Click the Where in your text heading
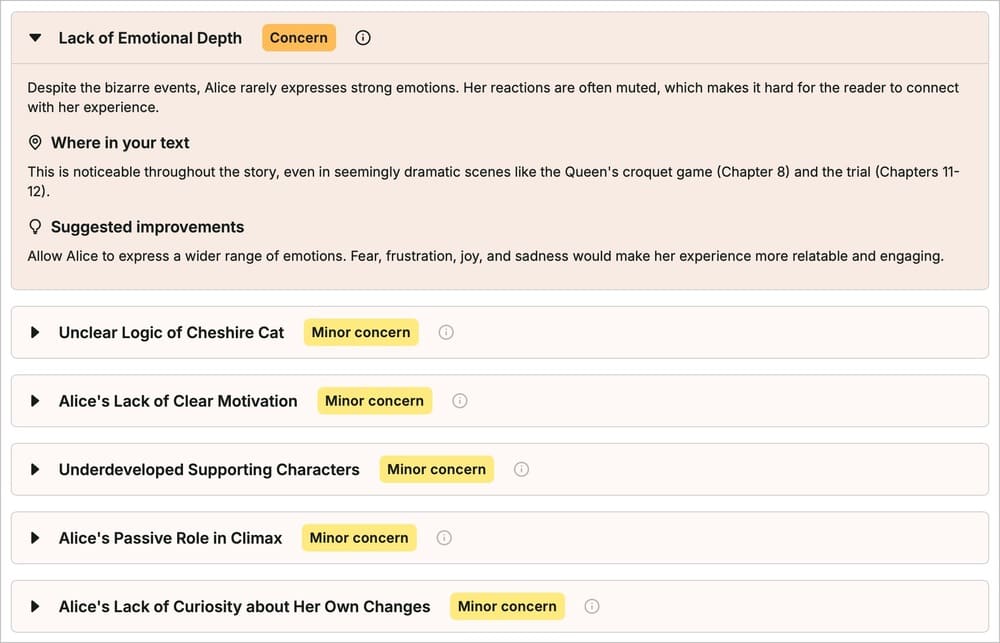Image resolution: width=1000 pixels, height=643 pixels. [120, 143]
